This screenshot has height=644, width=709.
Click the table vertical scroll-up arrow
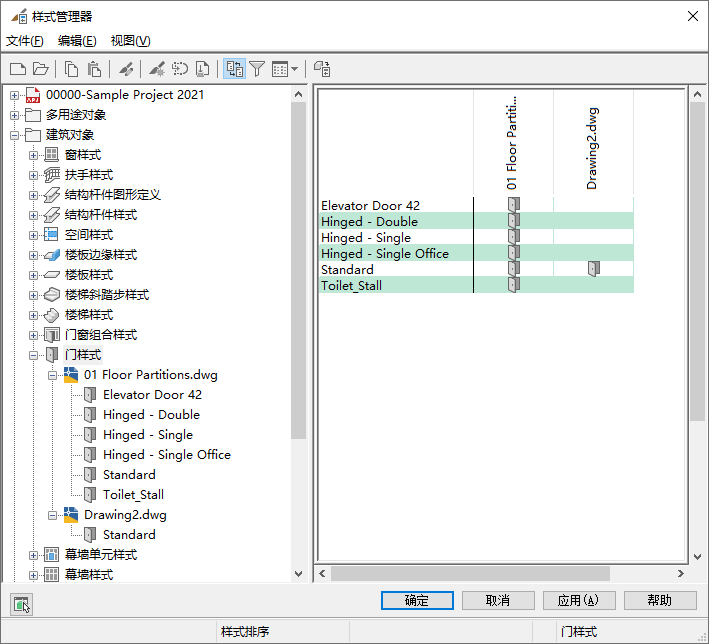pos(698,94)
